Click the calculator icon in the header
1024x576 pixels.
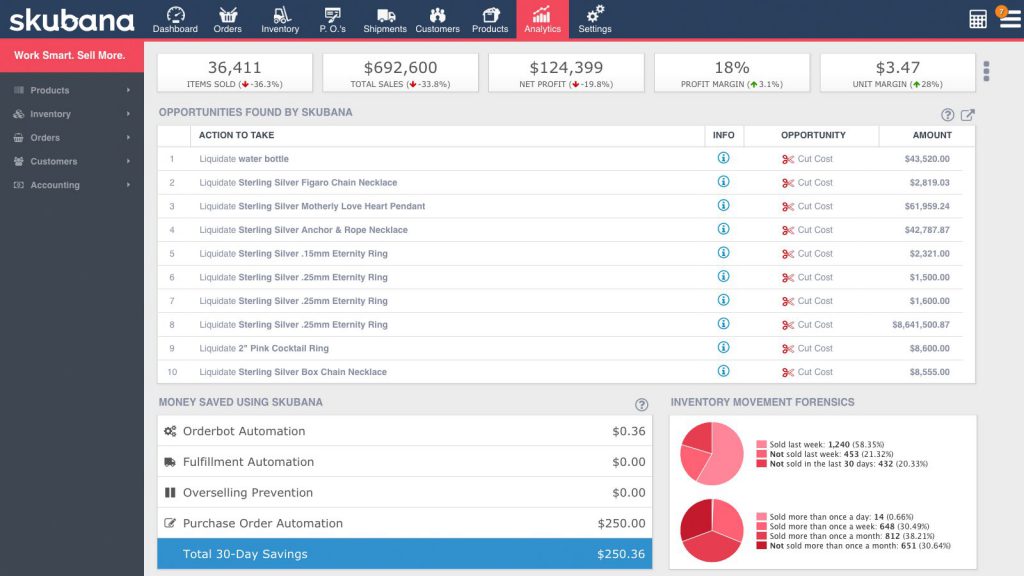coord(977,18)
